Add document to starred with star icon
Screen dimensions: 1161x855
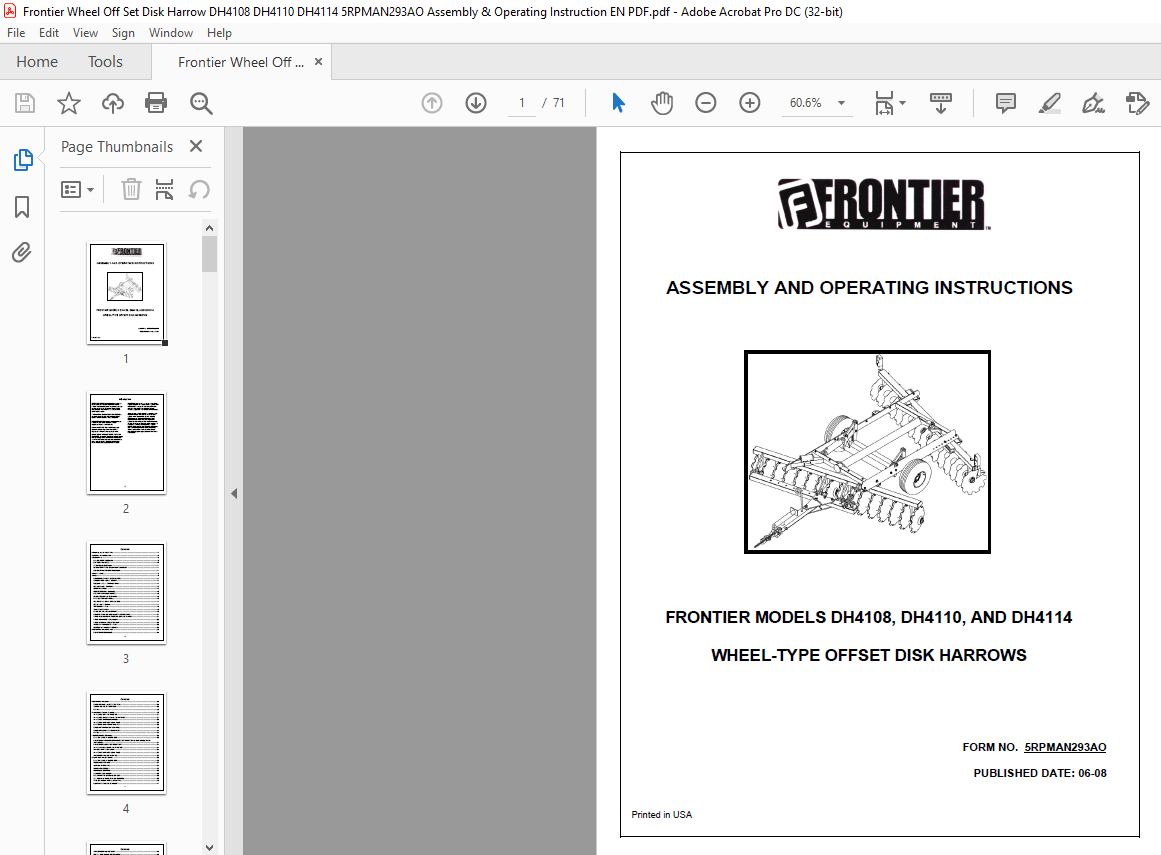point(69,103)
